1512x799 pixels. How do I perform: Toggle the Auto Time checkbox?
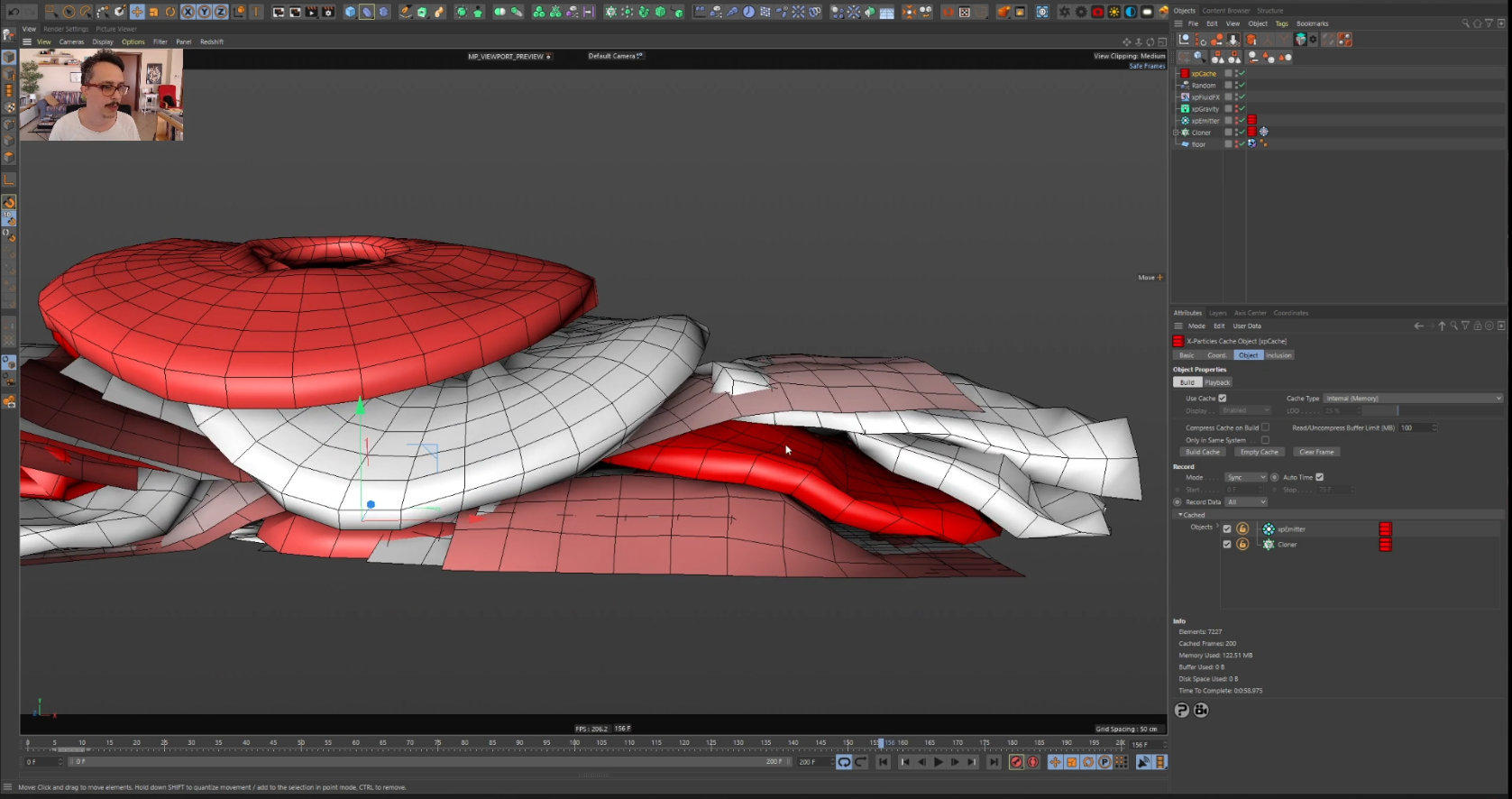tap(1319, 477)
